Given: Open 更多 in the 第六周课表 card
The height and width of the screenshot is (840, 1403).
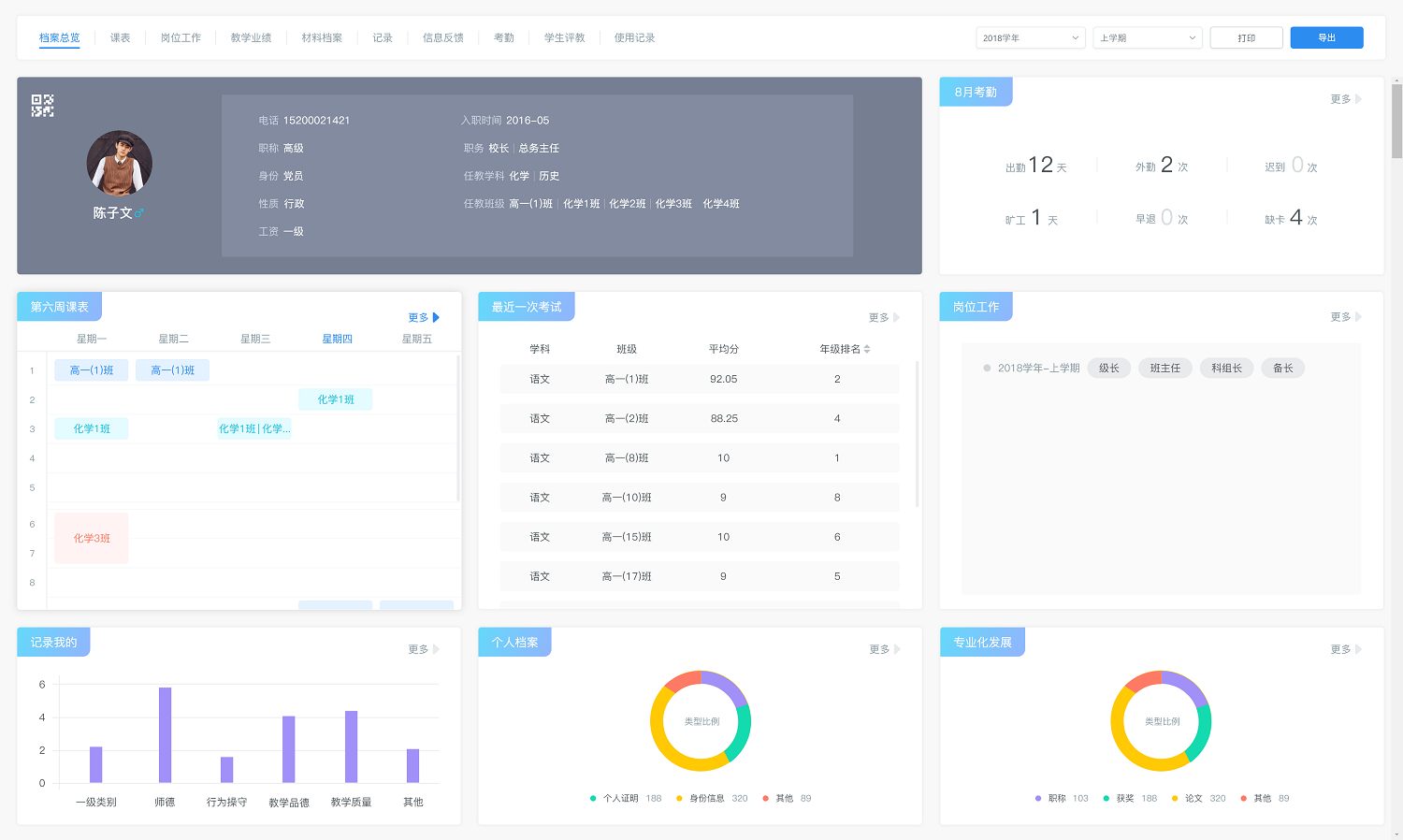Looking at the screenshot, I should pos(424,318).
